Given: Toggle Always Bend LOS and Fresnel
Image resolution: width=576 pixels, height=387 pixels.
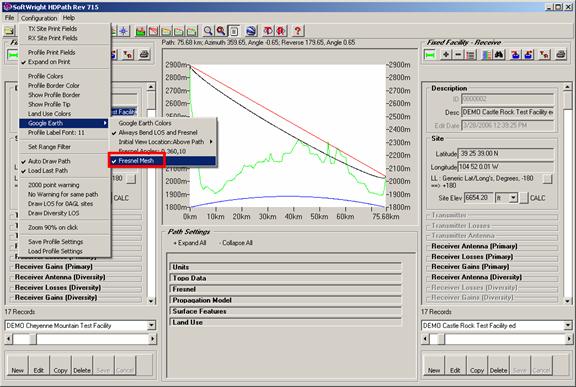Looking at the screenshot, I should (x=162, y=132).
